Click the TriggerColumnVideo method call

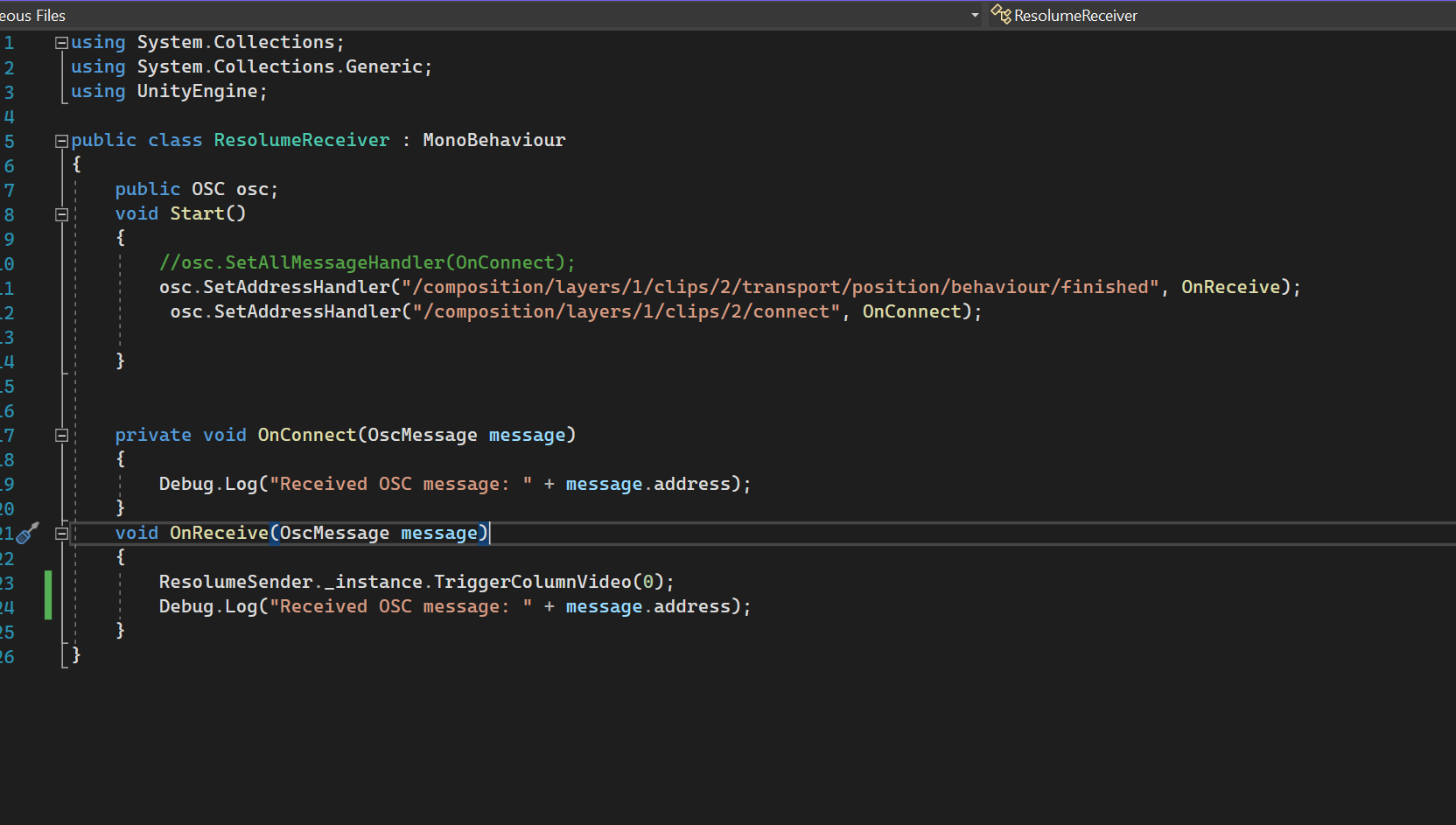coord(532,582)
